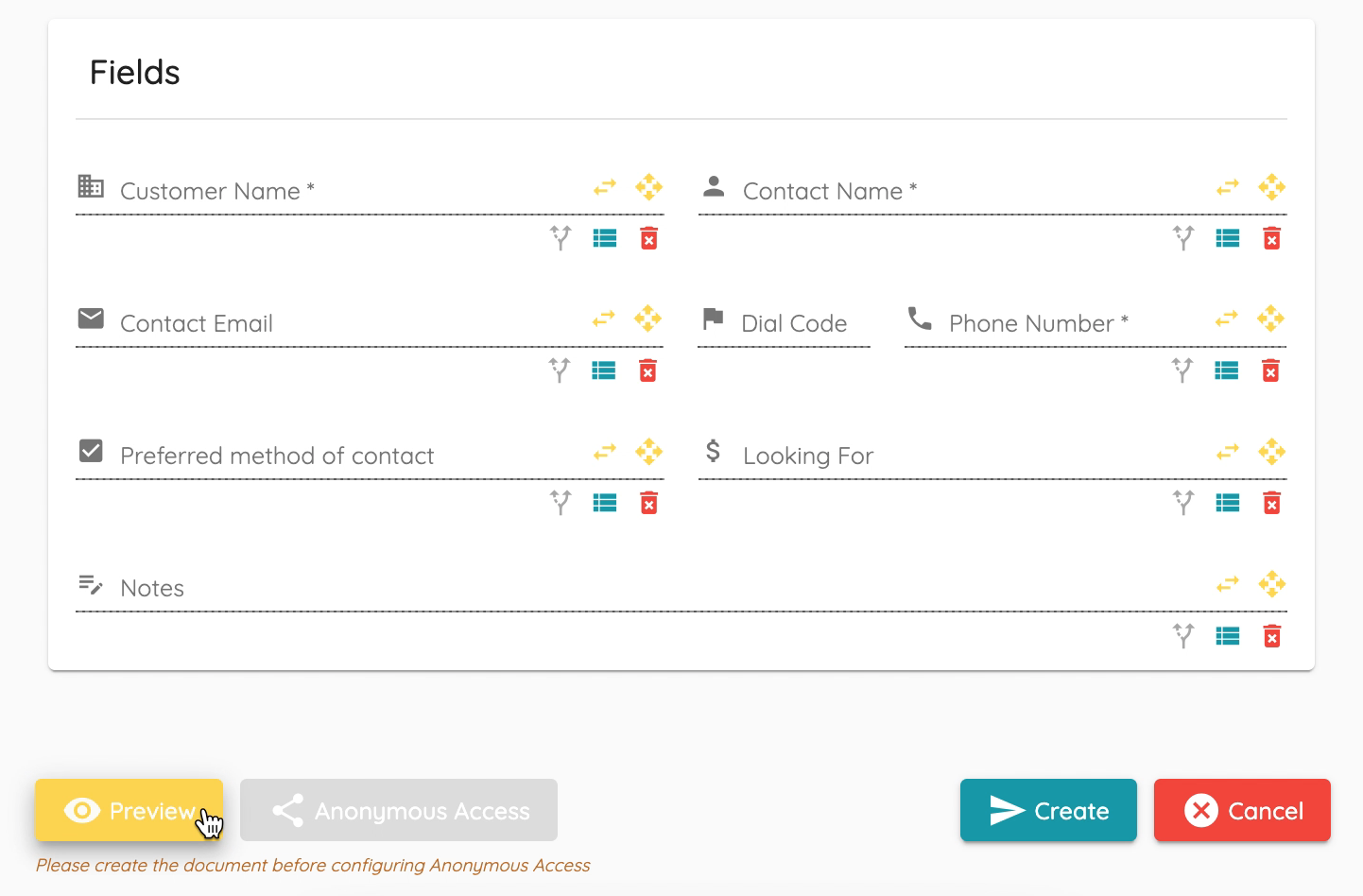Image resolution: width=1363 pixels, height=896 pixels.
Task: Click swap arrows on Preferred method of contact
Action: (x=605, y=453)
